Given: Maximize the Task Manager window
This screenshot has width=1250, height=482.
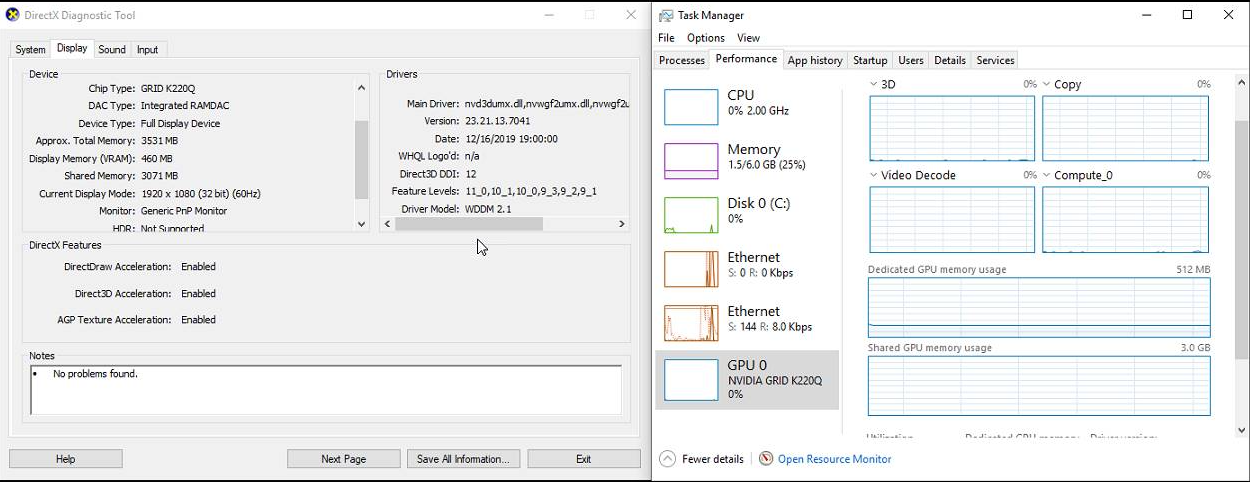Looking at the screenshot, I should [x=1187, y=15].
